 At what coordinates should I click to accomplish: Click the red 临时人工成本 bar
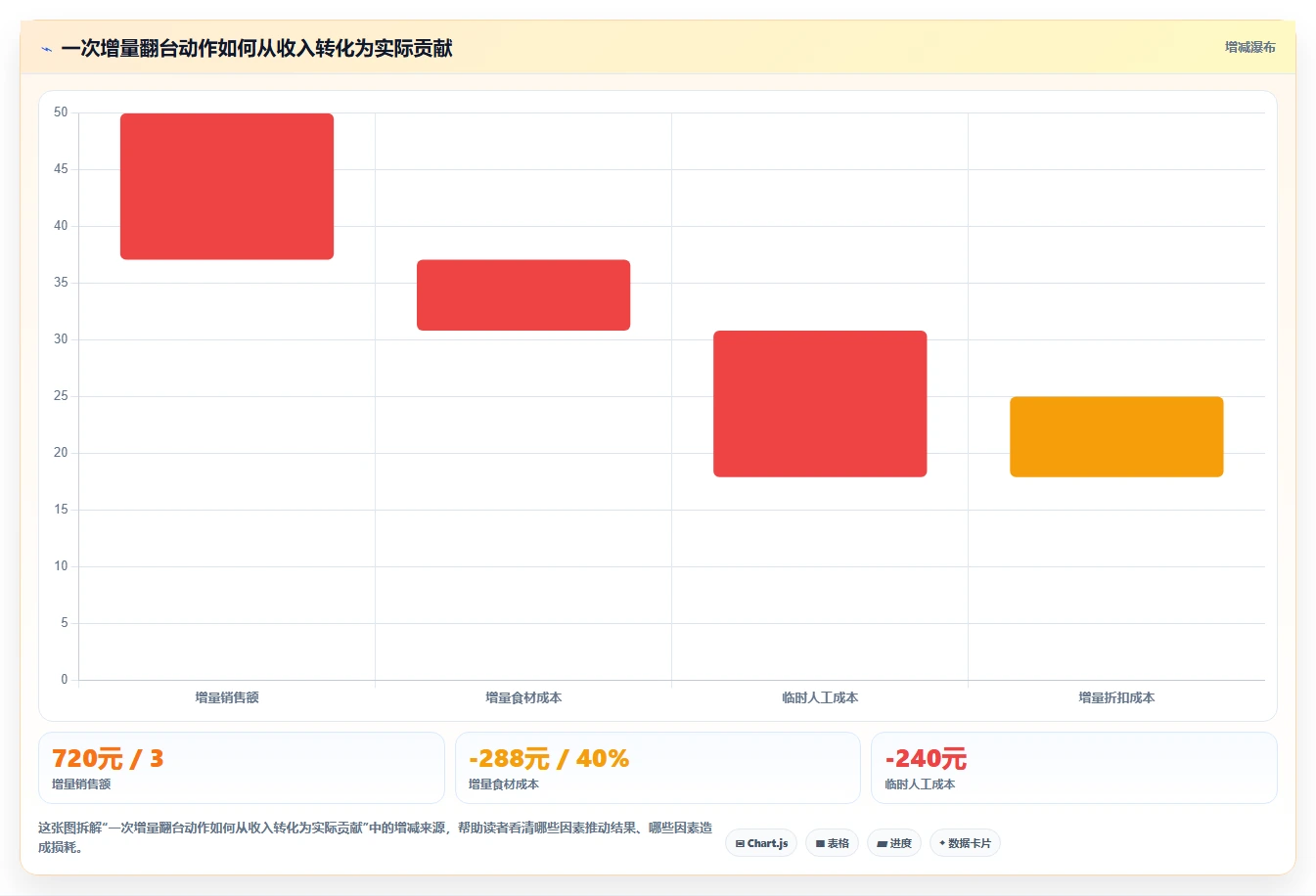click(x=820, y=404)
